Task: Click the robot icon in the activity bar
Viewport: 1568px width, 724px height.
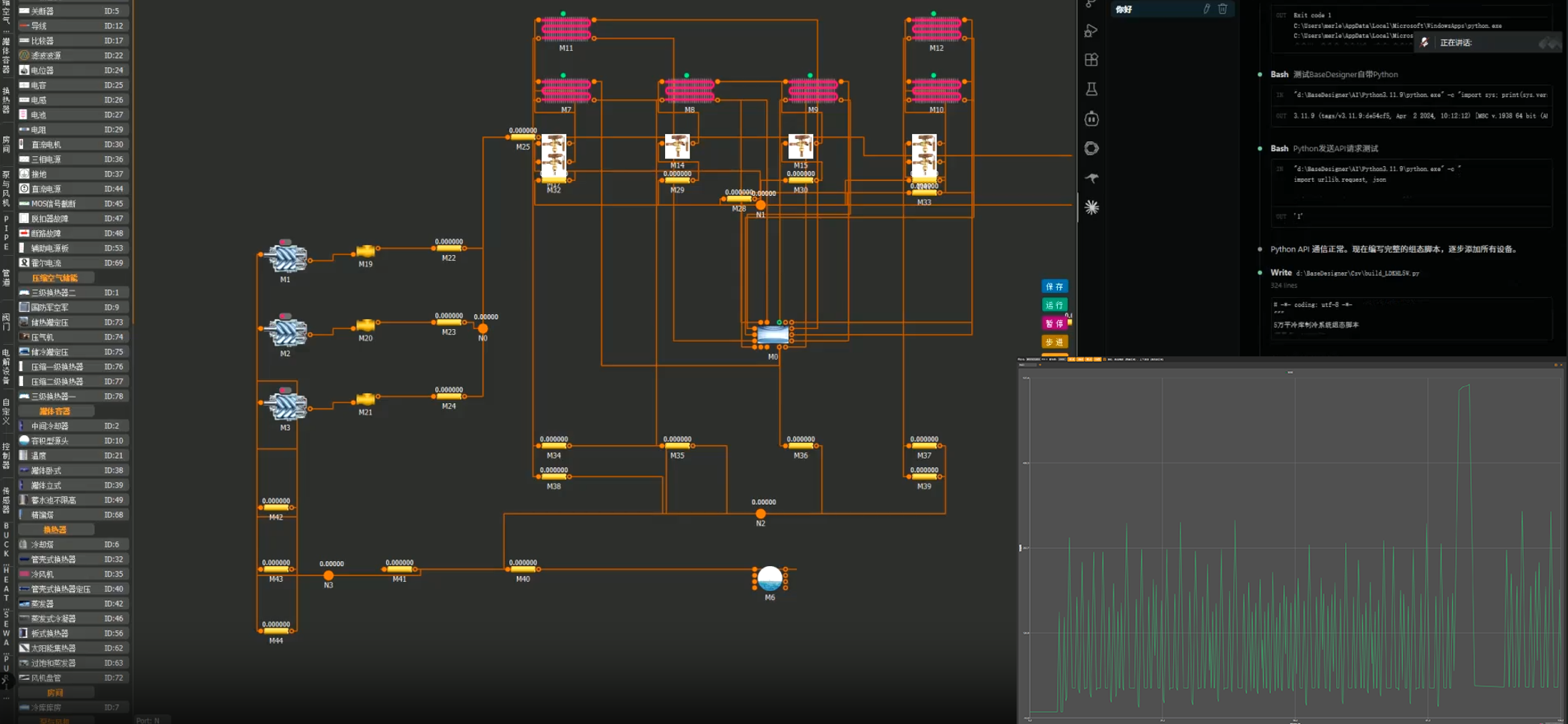Action: click(1091, 119)
